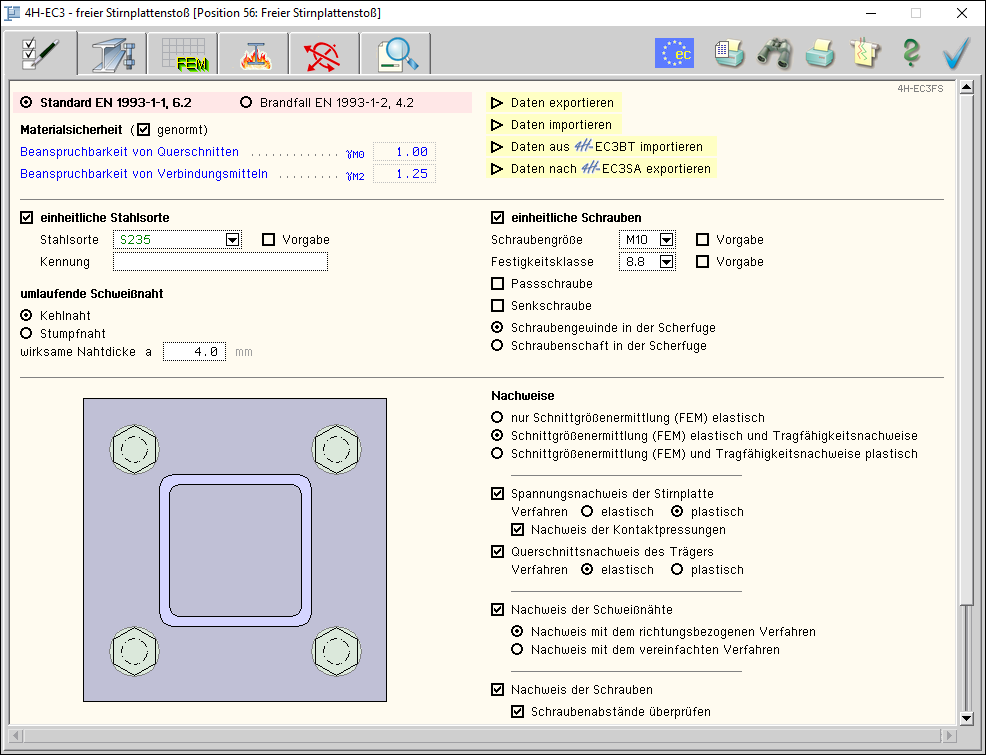Toggle the Passschraube checkbox
986x755 pixels.
(498, 284)
